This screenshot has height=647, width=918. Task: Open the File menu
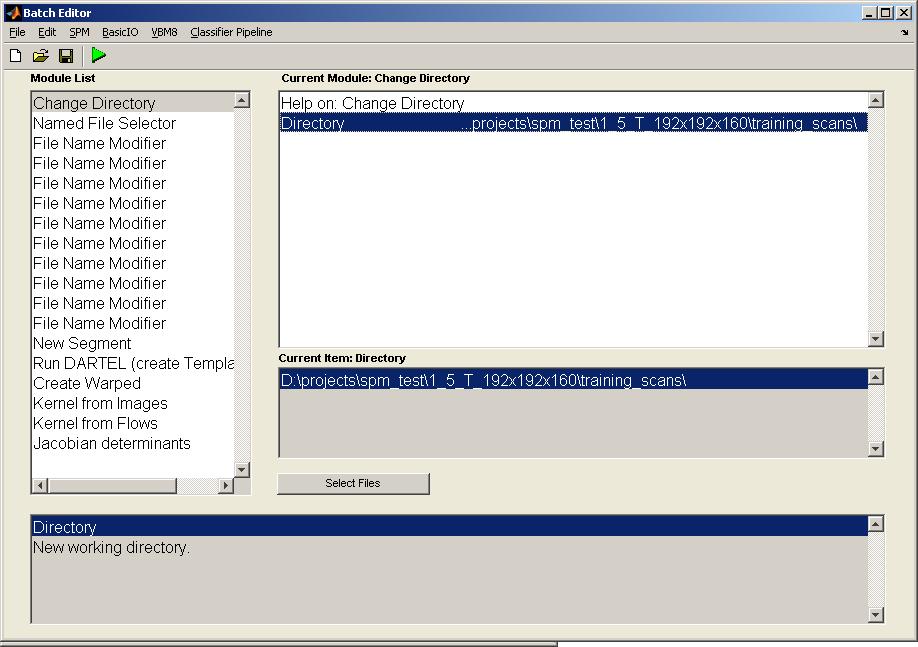pos(17,32)
